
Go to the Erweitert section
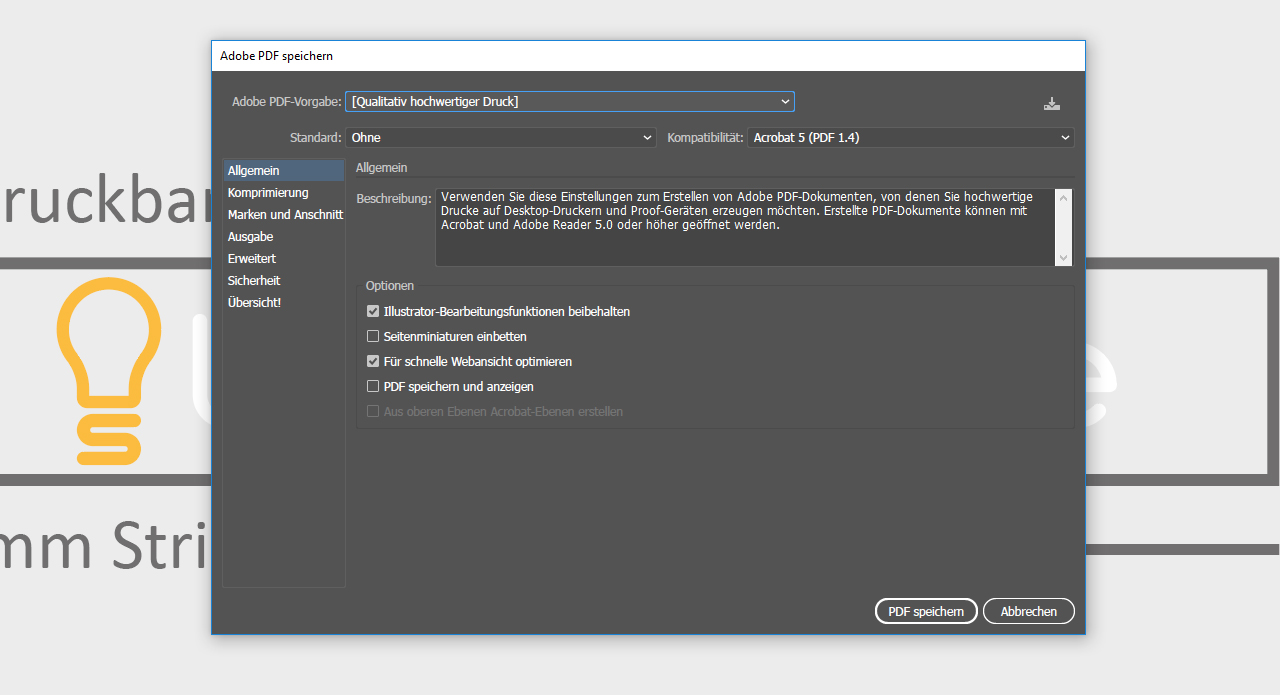(x=252, y=259)
